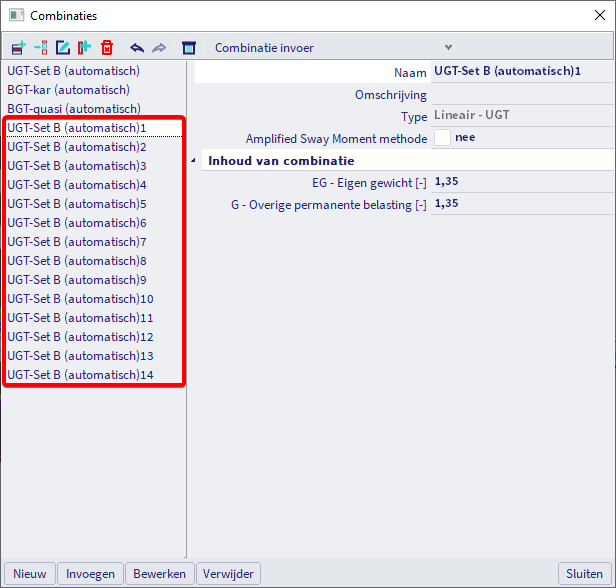Click the redo arrow icon
This screenshot has width=616, height=588.
(x=159, y=47)
